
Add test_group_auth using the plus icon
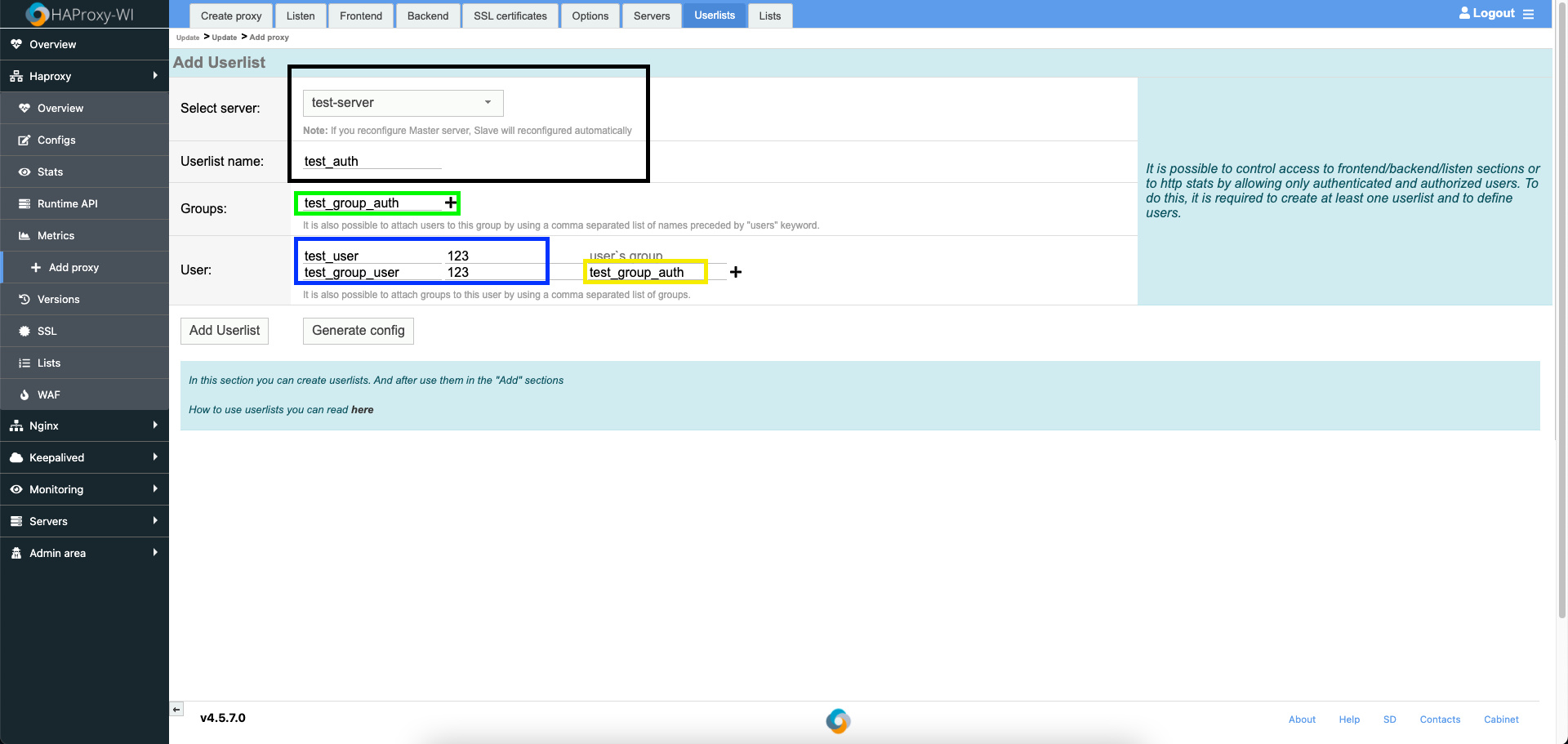coord(449,202)
